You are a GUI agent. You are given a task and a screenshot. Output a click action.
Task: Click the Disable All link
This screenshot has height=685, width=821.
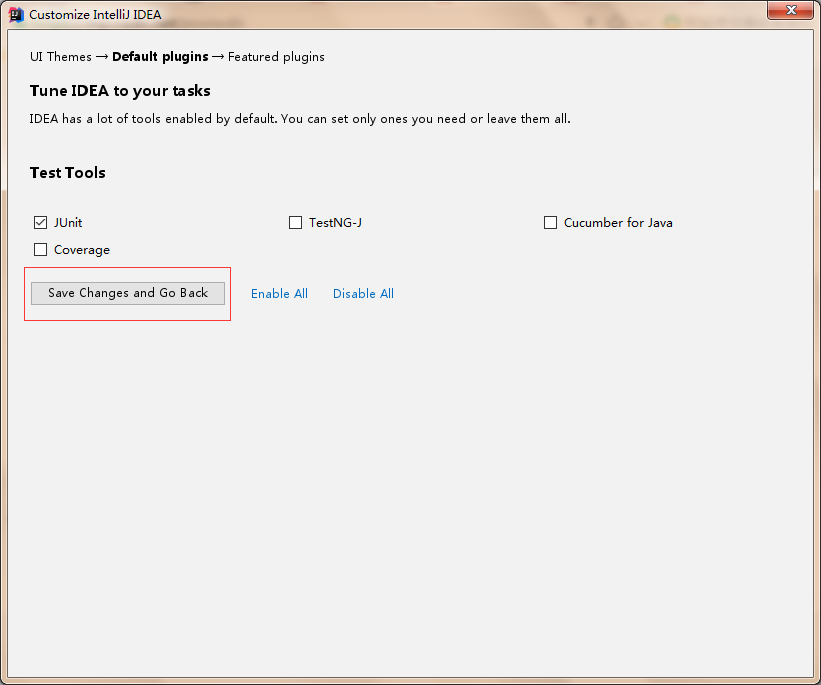coord(363,294)
